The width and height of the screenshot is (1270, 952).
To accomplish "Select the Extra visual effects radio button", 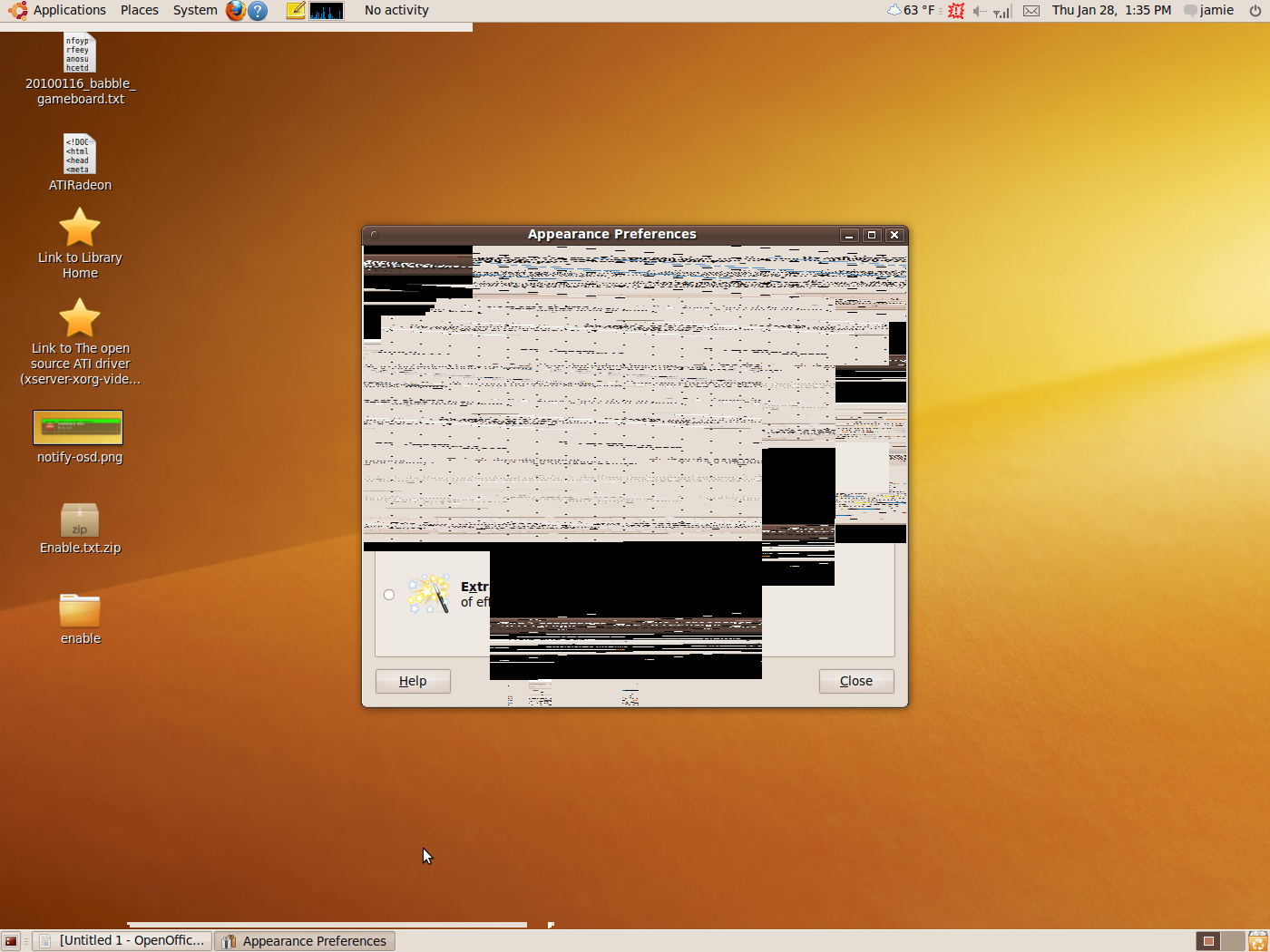I will (x=389, y=595).
